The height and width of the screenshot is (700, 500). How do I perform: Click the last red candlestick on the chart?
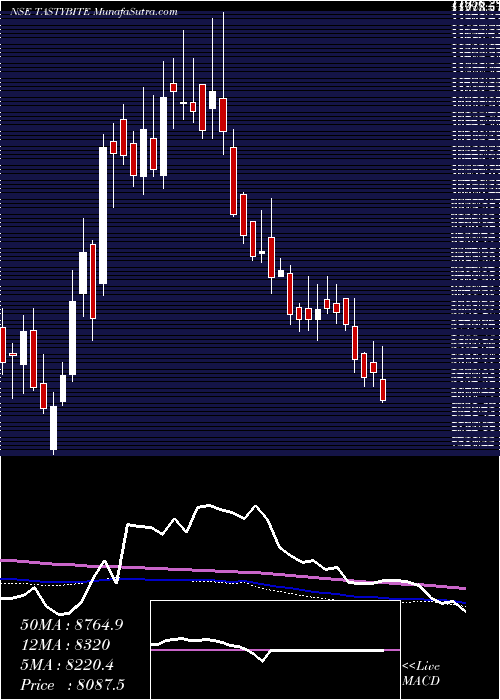point(383,390)
